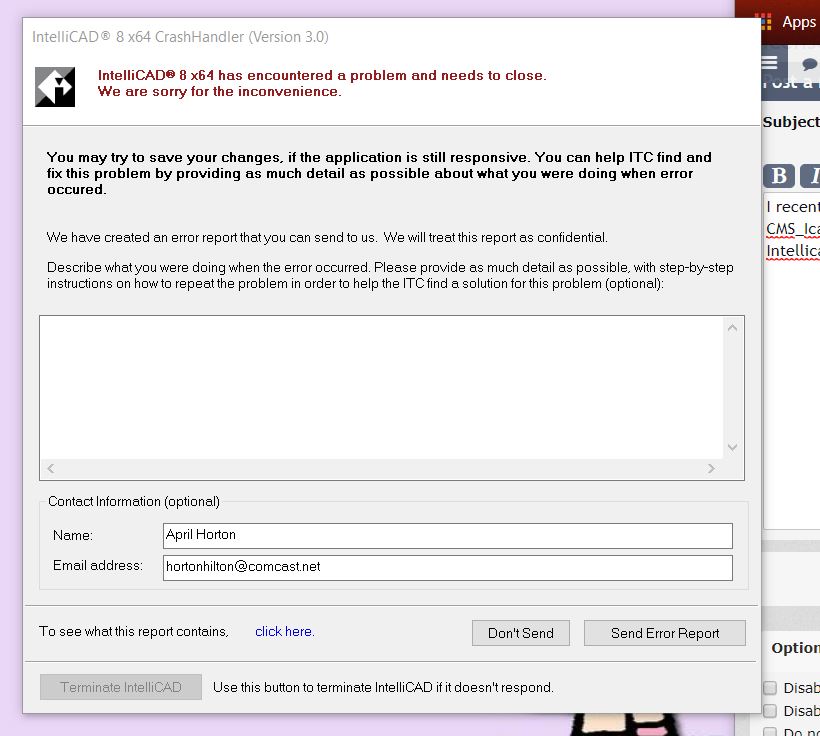Screen dimensions: 820x736
Task: Click the horizontal scroll right arrow
Action: 711,468
